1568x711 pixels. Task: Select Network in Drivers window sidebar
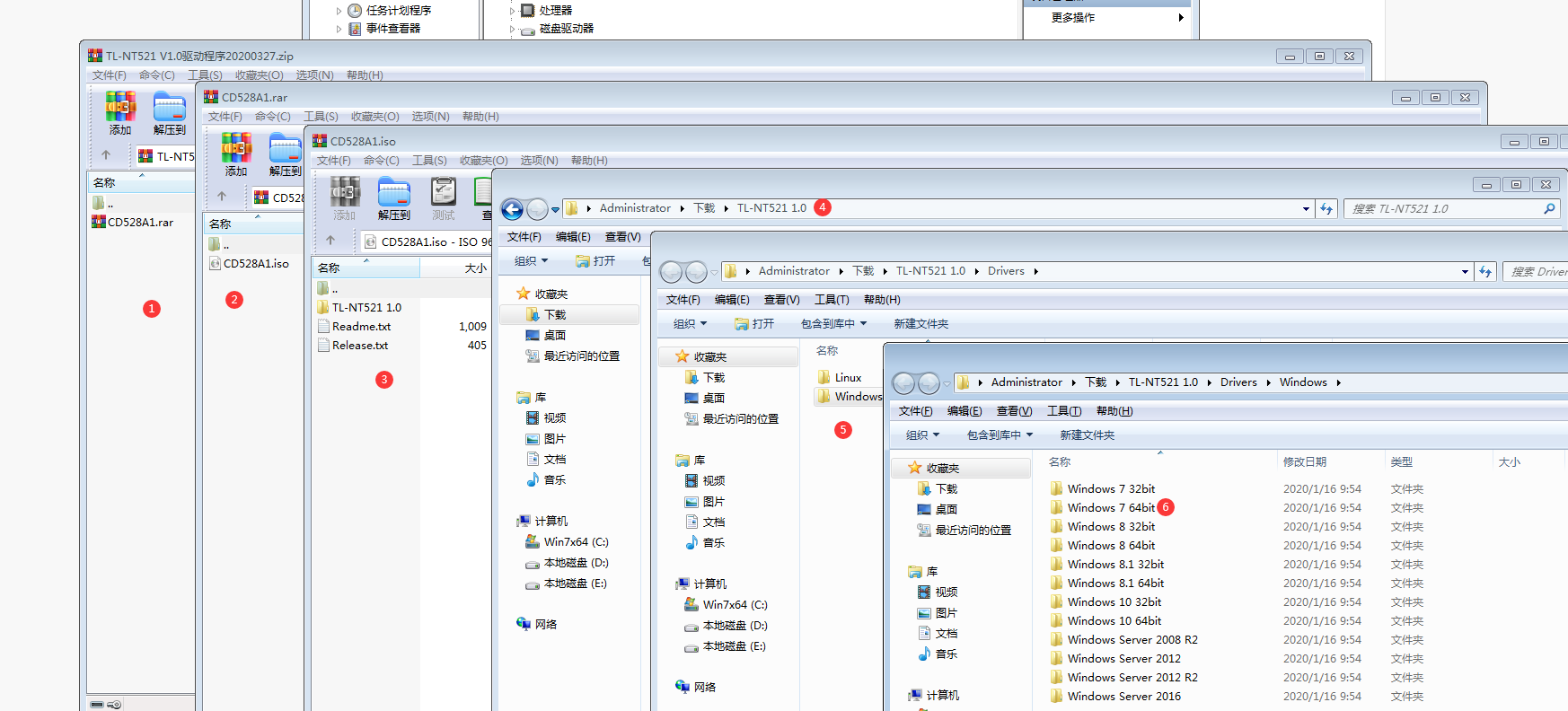[695, 687]
